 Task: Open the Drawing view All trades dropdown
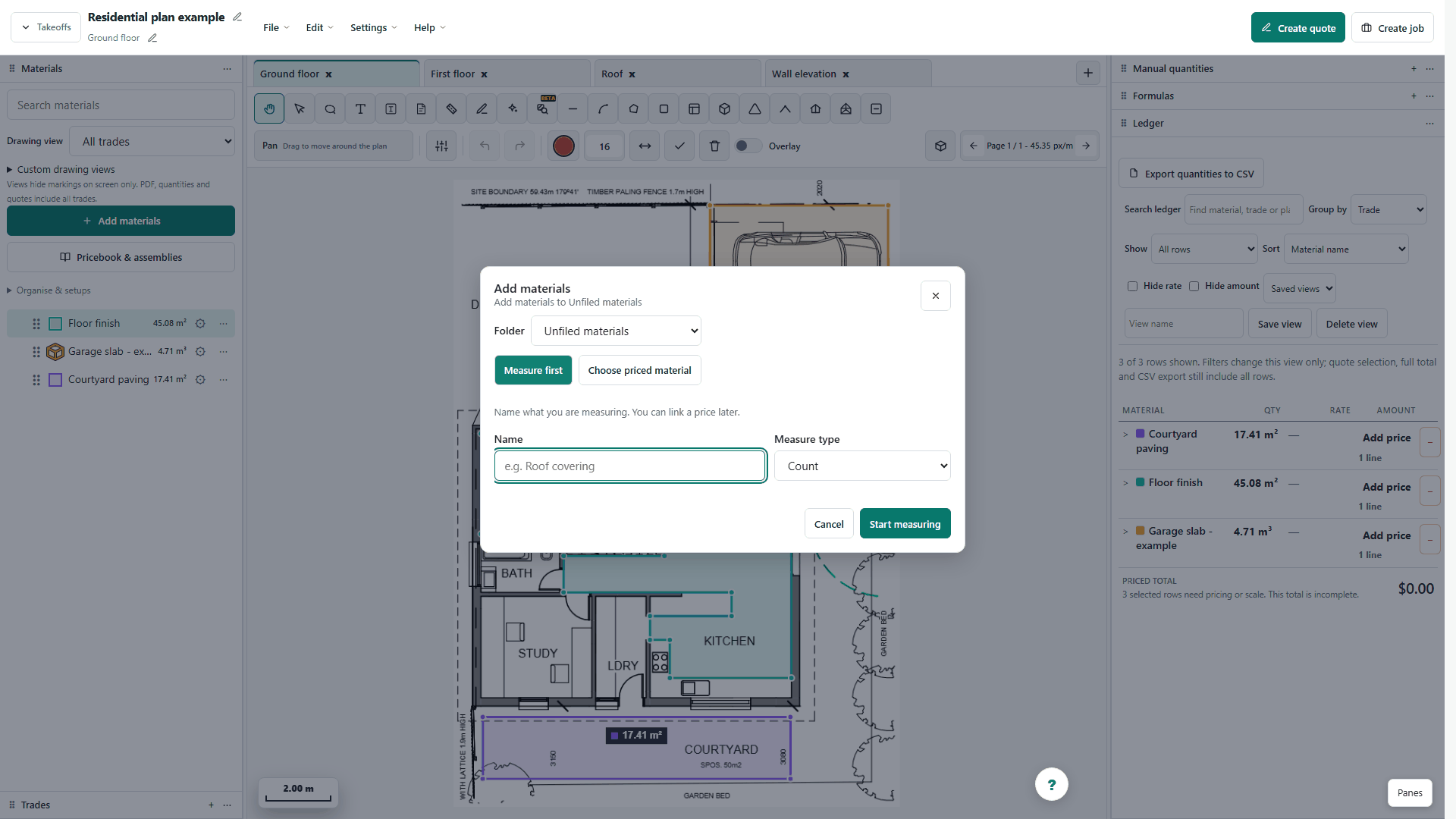point(152,142)
